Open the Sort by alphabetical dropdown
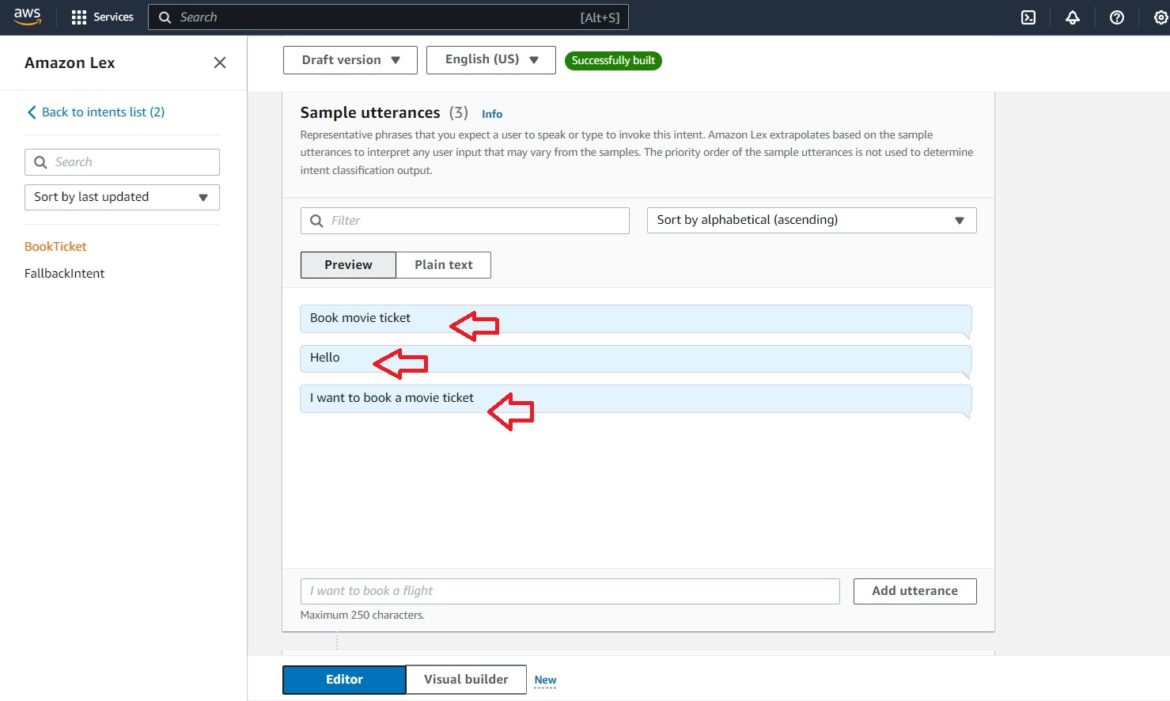 (810, 219)
